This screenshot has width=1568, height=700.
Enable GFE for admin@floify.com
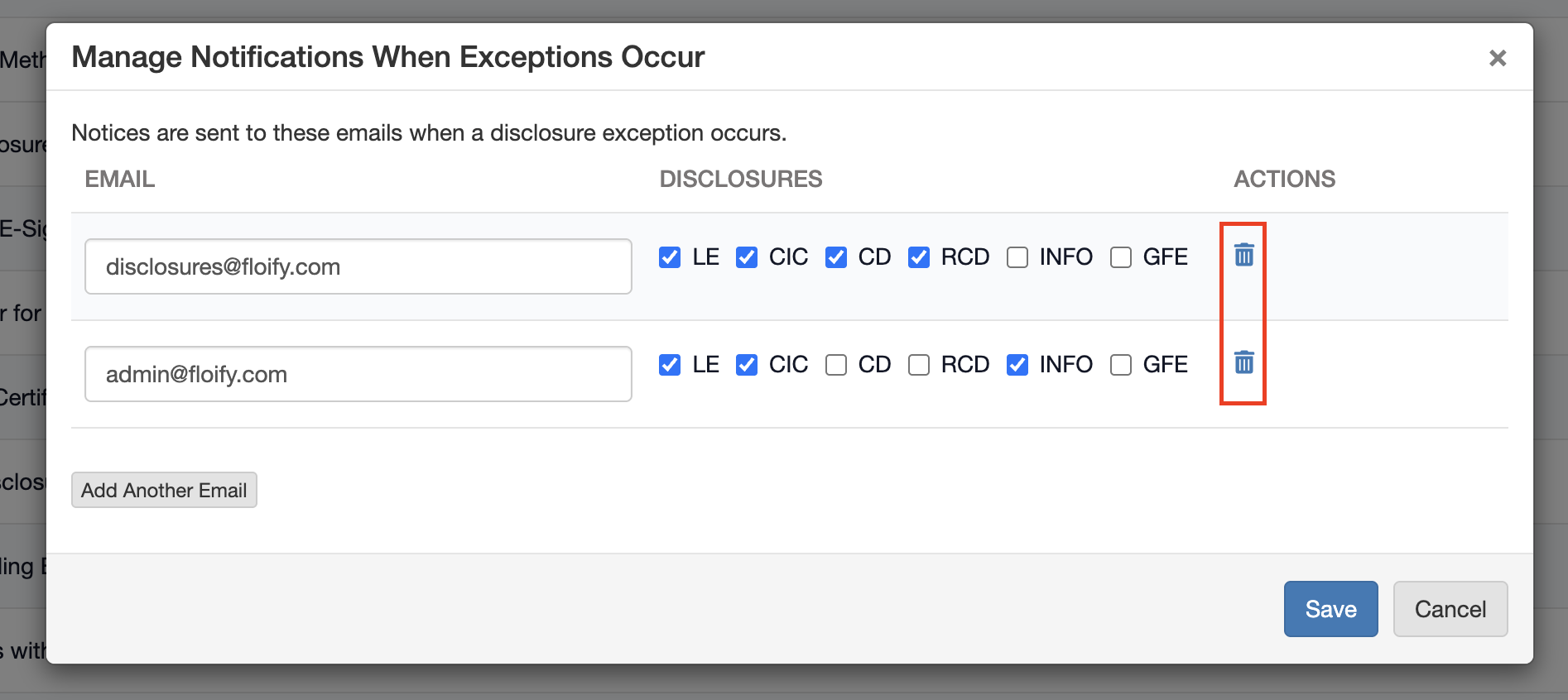pos(1121,365)
